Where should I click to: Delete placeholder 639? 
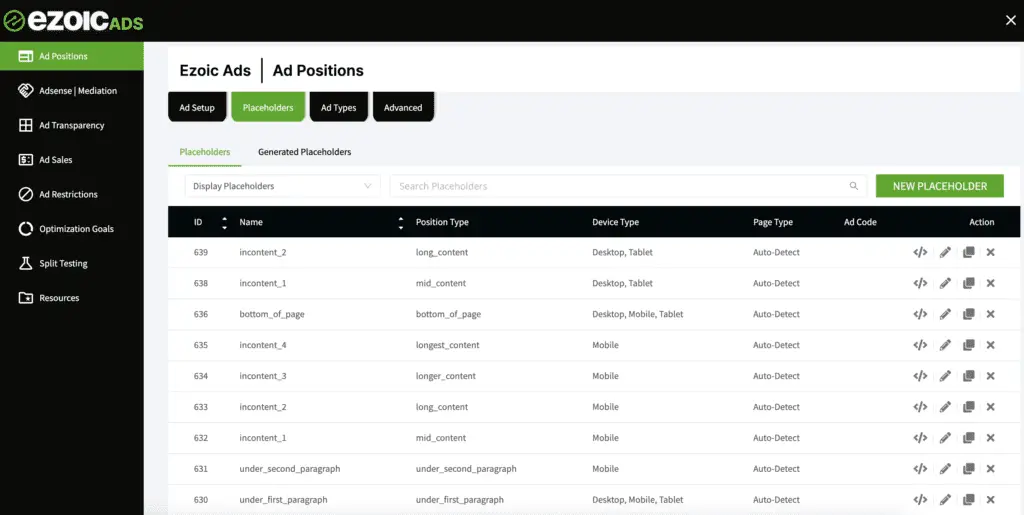[991, 253]
